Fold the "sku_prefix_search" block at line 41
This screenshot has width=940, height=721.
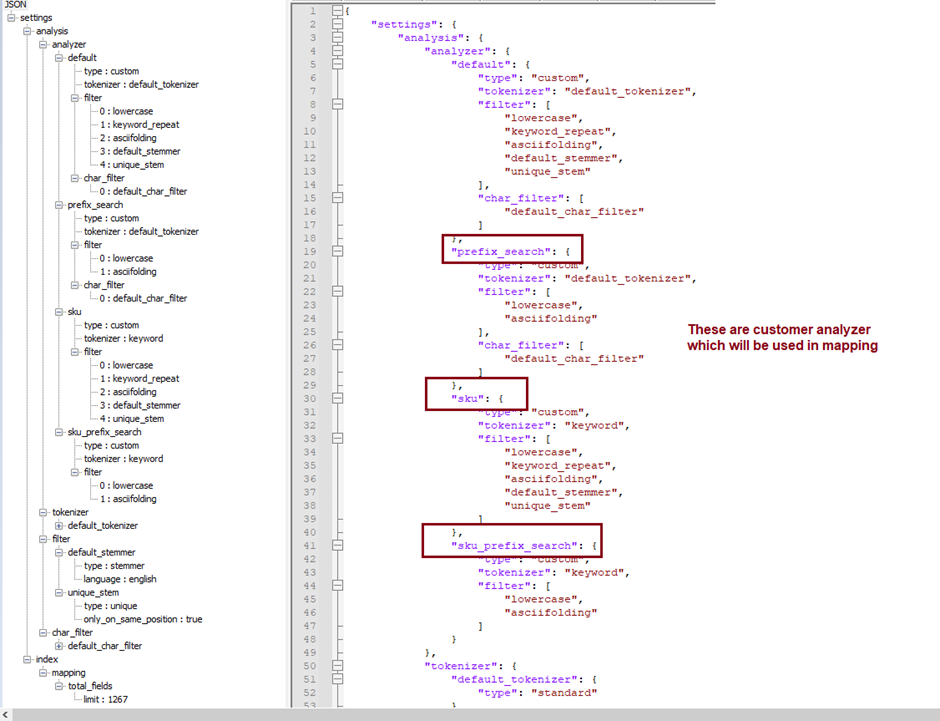pos(338,545)
